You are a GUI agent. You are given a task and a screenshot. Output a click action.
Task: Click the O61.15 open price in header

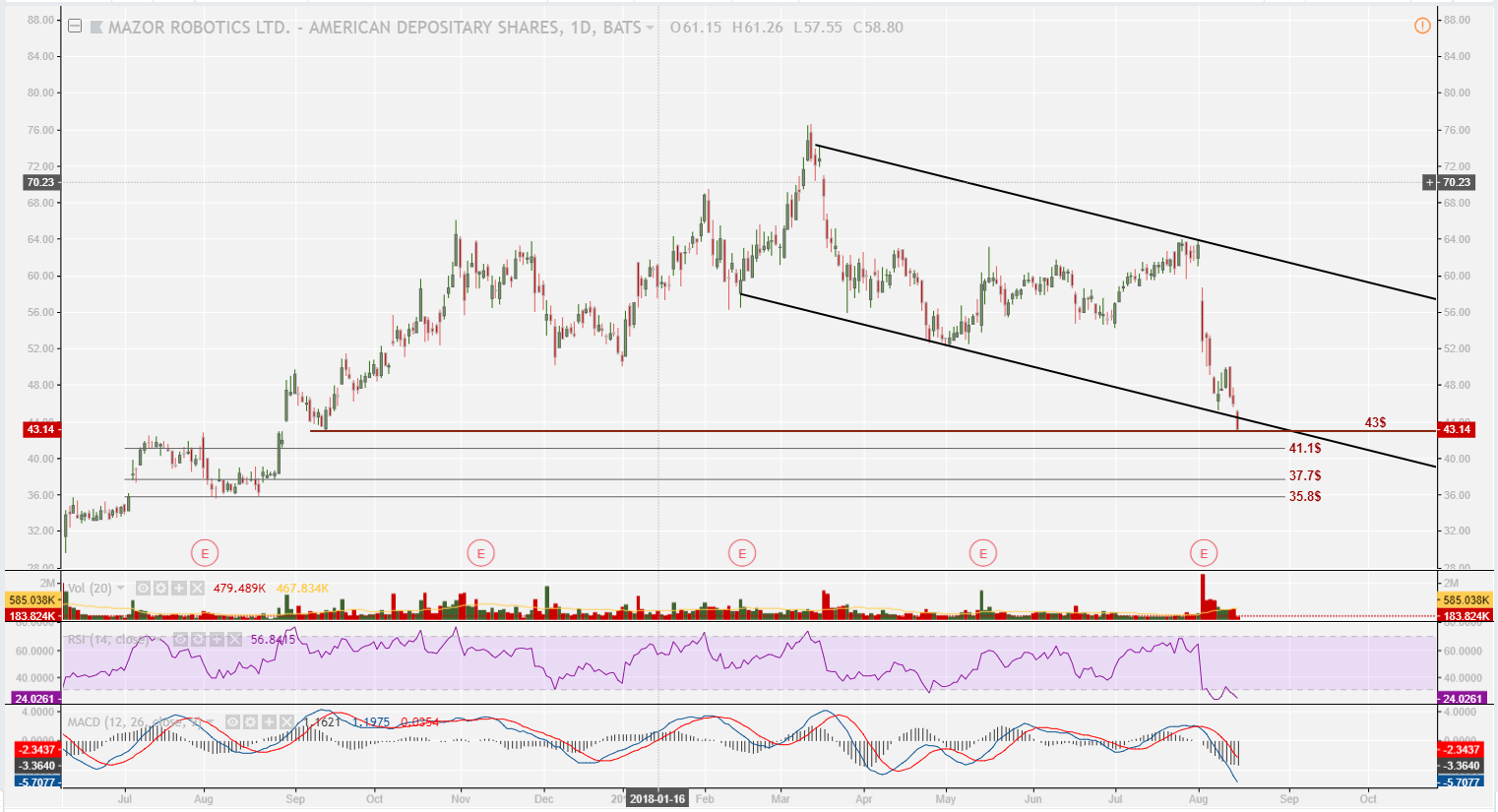[696, 28]
